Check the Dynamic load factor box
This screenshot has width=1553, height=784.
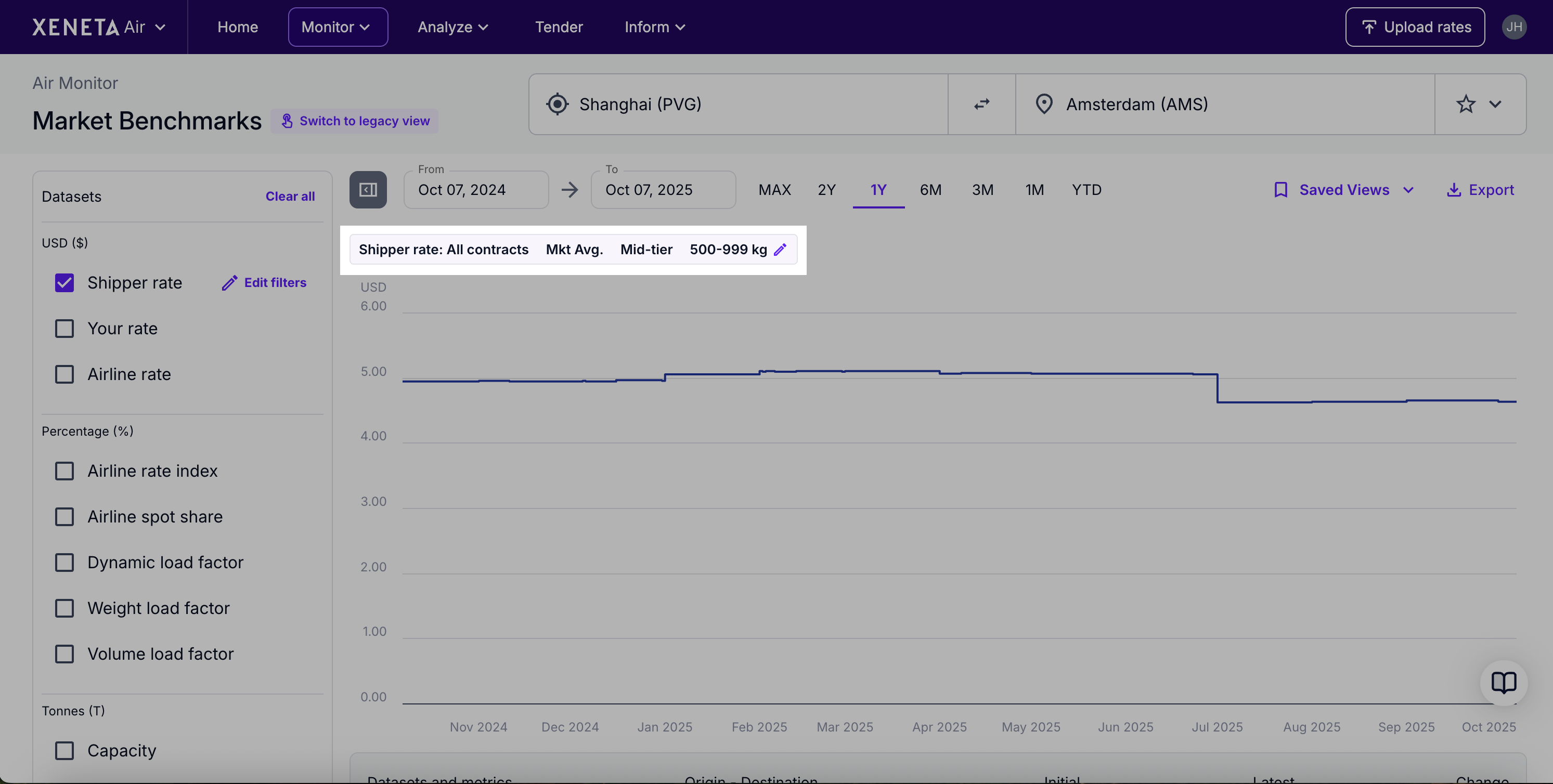point(64,562)
